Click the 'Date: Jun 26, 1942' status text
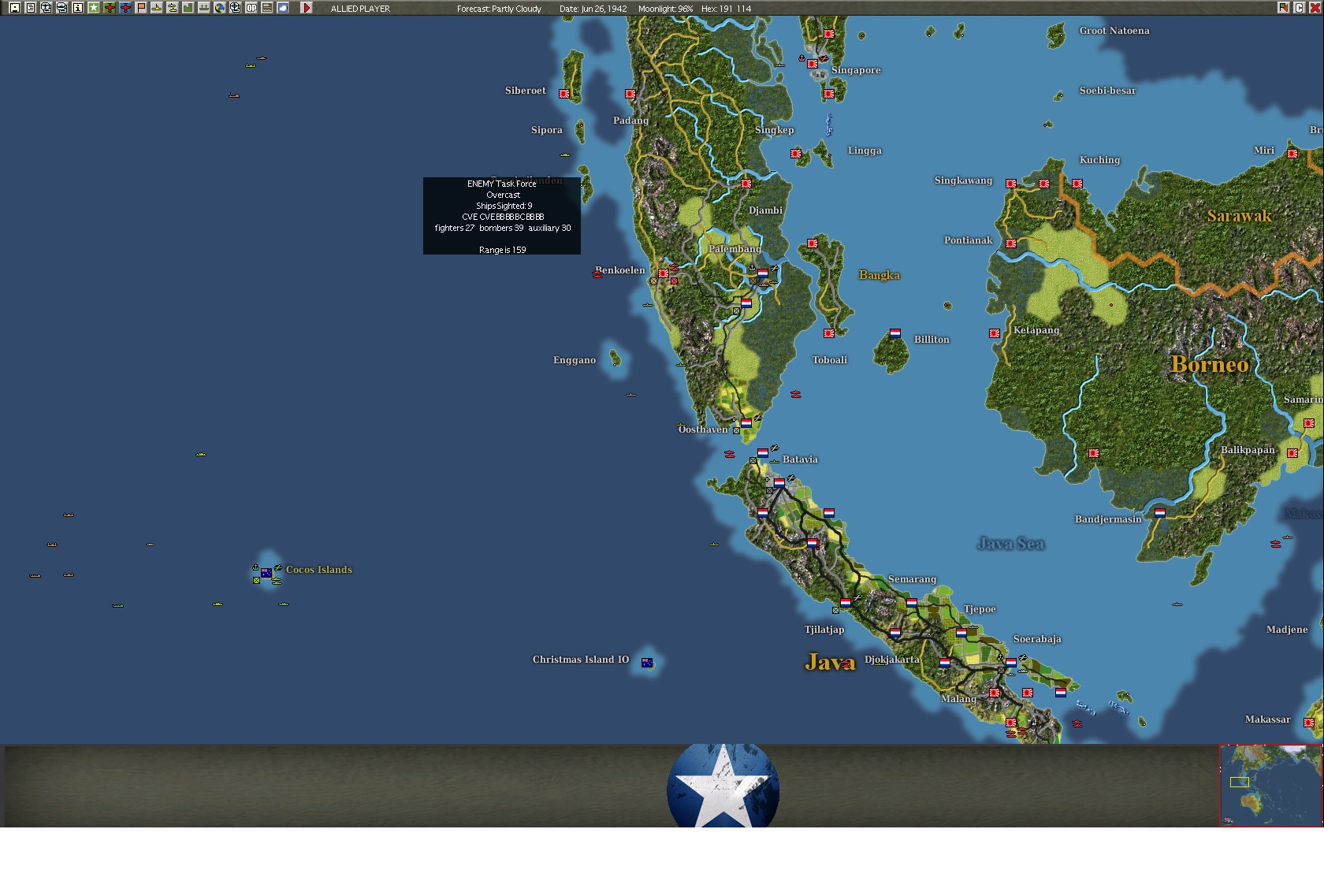Screen dimensions: 1324x896 click(593, 9)
